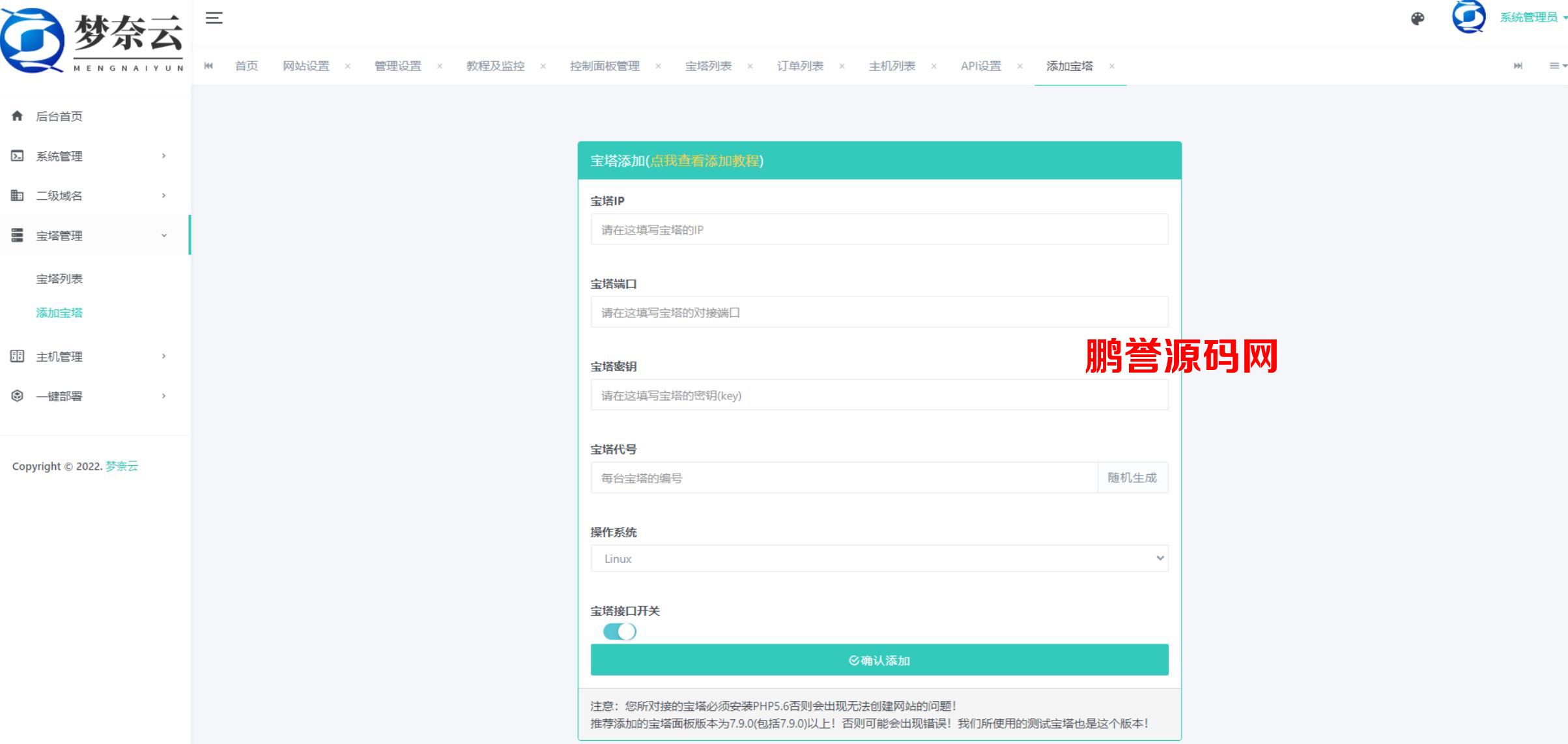Image resolution: width=1568 pixels, height=744 pixels.
Task: Jump tabs backward with left skip icon
Action: click(208, 66)
